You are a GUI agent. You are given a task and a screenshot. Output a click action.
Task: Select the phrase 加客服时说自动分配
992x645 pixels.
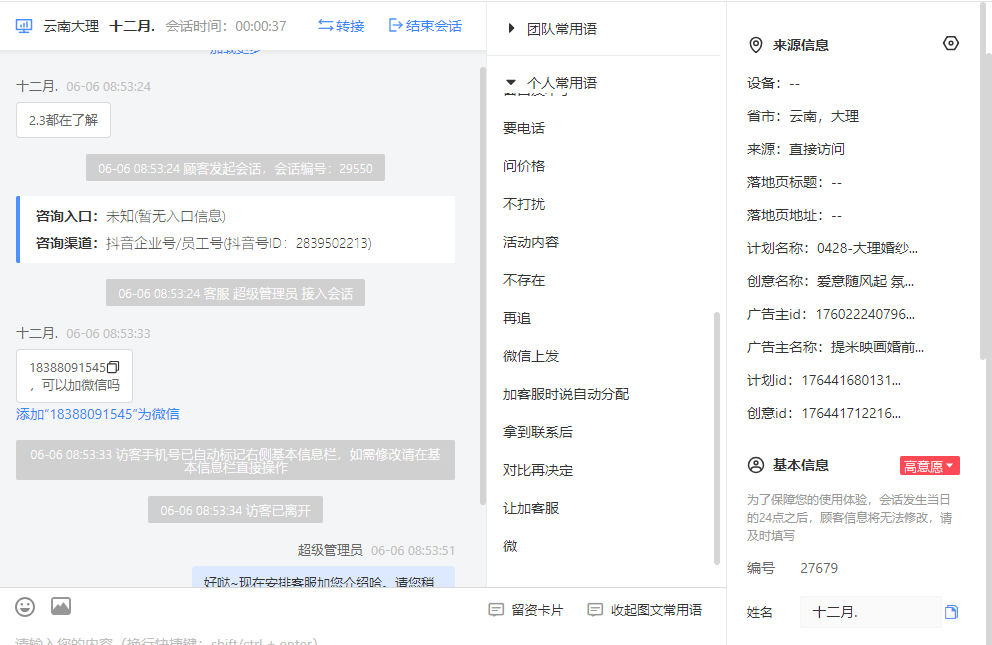[x=566, y=394]
